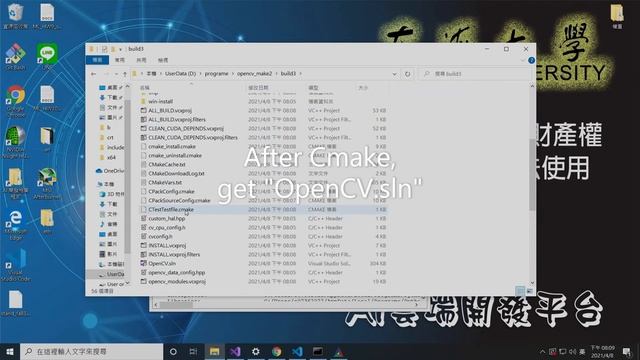Image resolution: width=640 pixels, height=360 pixels.
Task: Expand the chevron after the programe breadcrumb
Action: click(x=233, y=74)
